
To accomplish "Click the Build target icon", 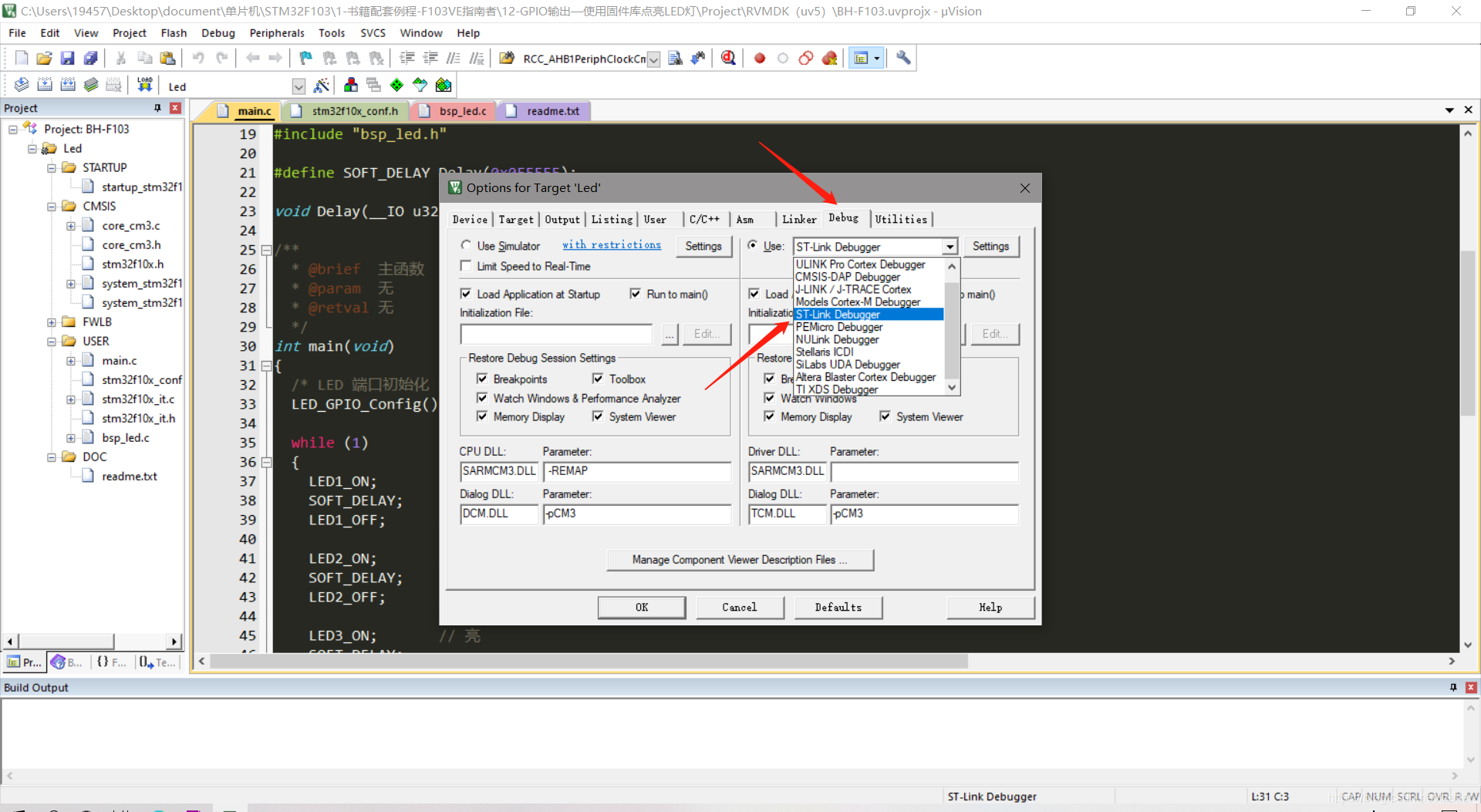I will 45,86.
